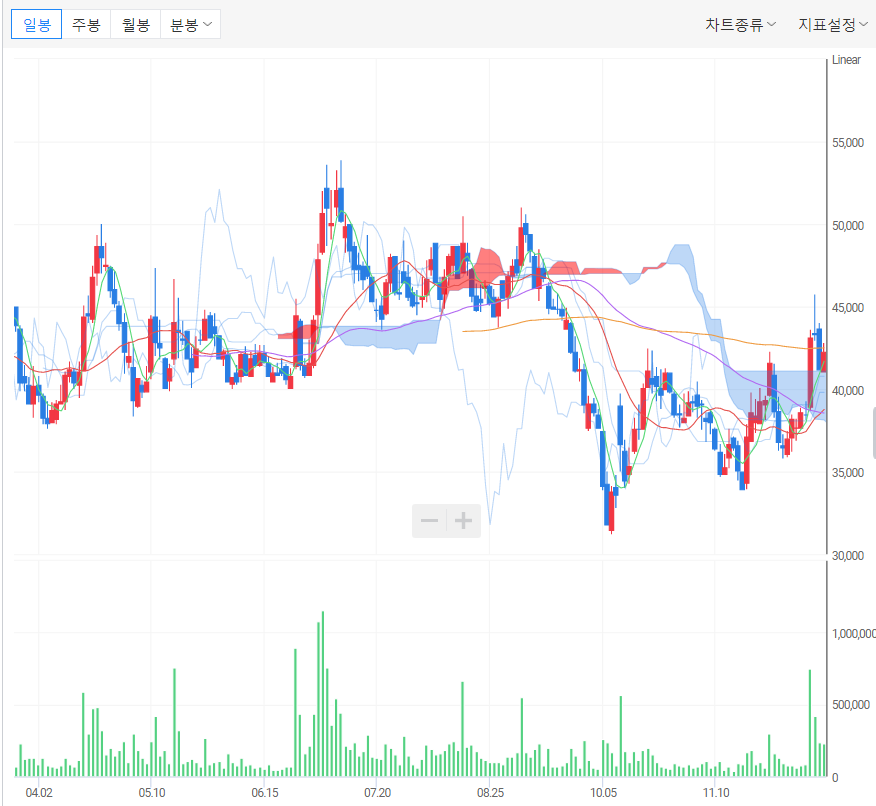Image resolution: width=876 pixels, height=806 pixels.
Task: Click the plus zoom-in button on chart
Action: coord(463,521)
